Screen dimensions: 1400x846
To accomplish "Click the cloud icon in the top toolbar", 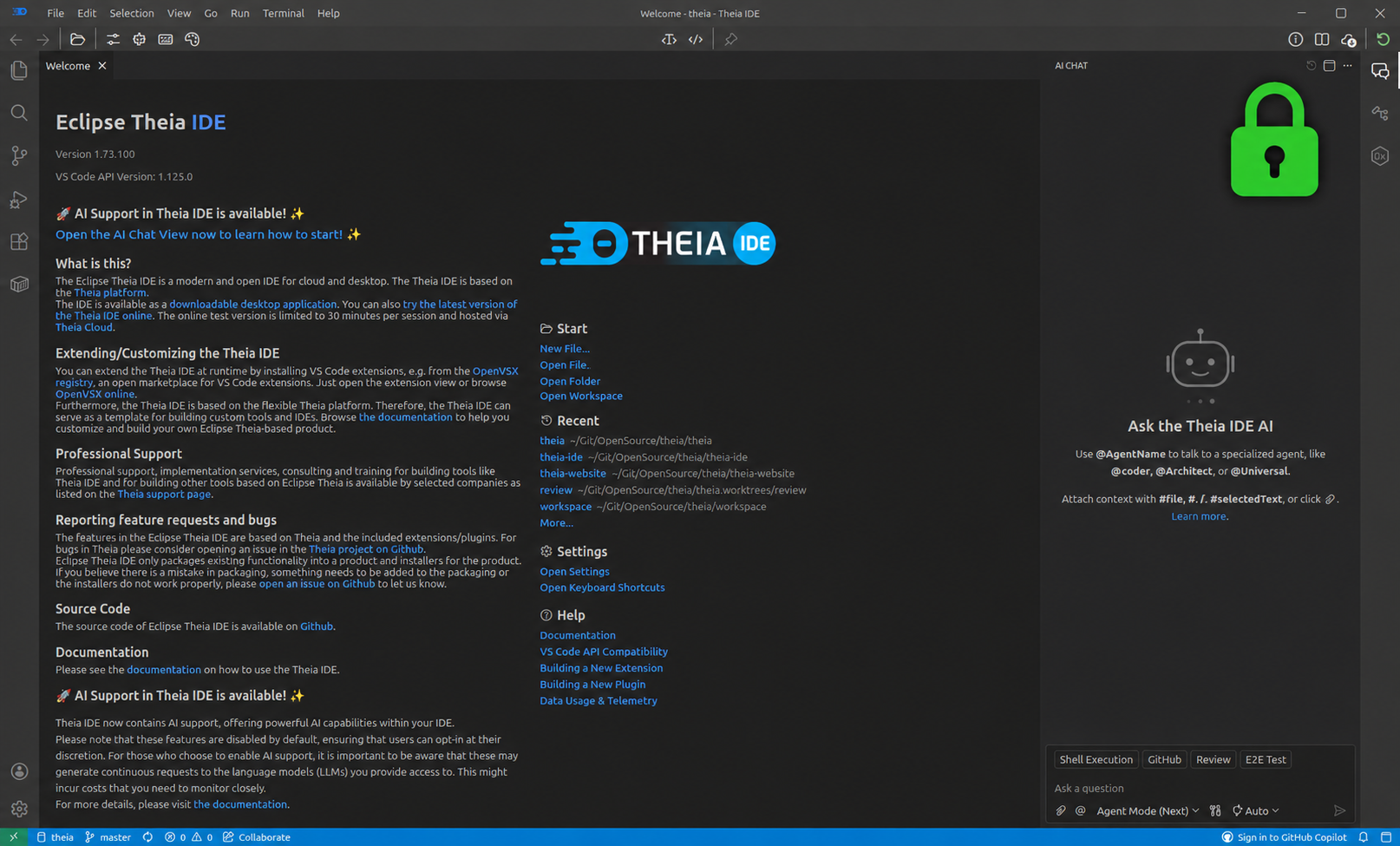I will (x=1348, y=39).
